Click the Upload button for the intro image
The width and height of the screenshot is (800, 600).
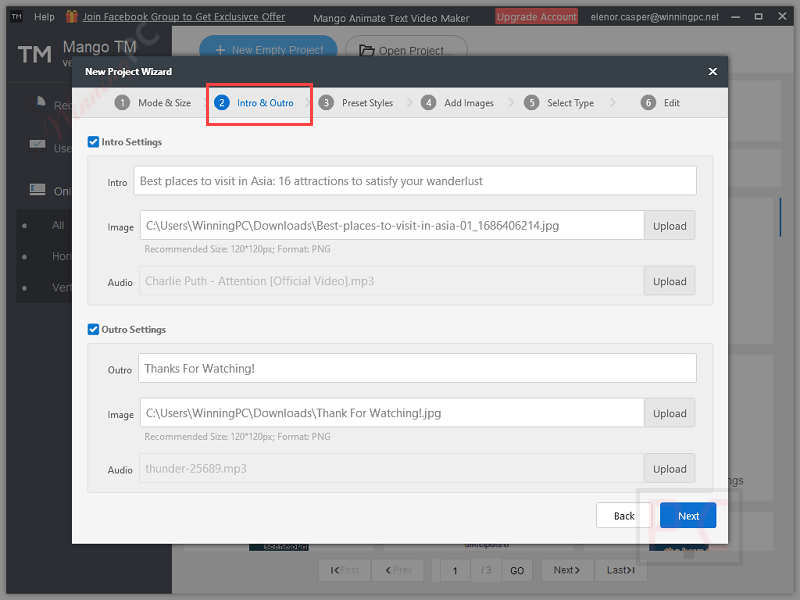point(669,226)
